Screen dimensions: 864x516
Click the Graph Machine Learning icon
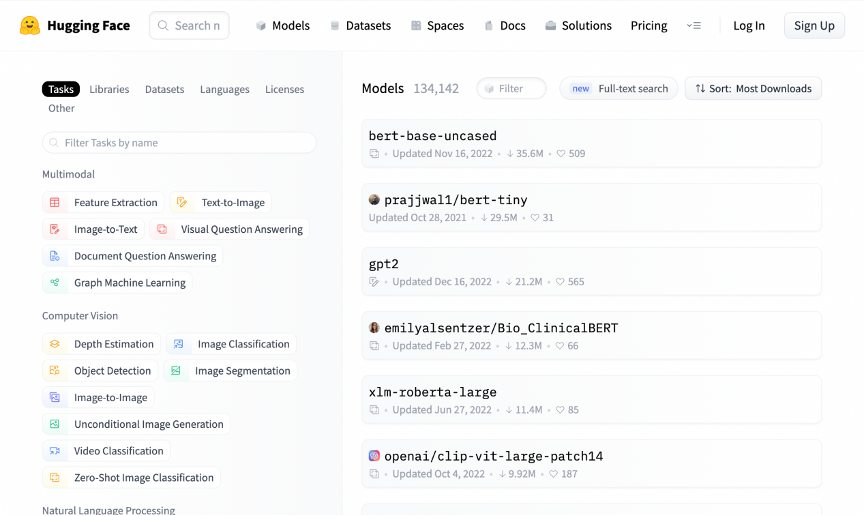pyautogui.click(x=55, y=283)
